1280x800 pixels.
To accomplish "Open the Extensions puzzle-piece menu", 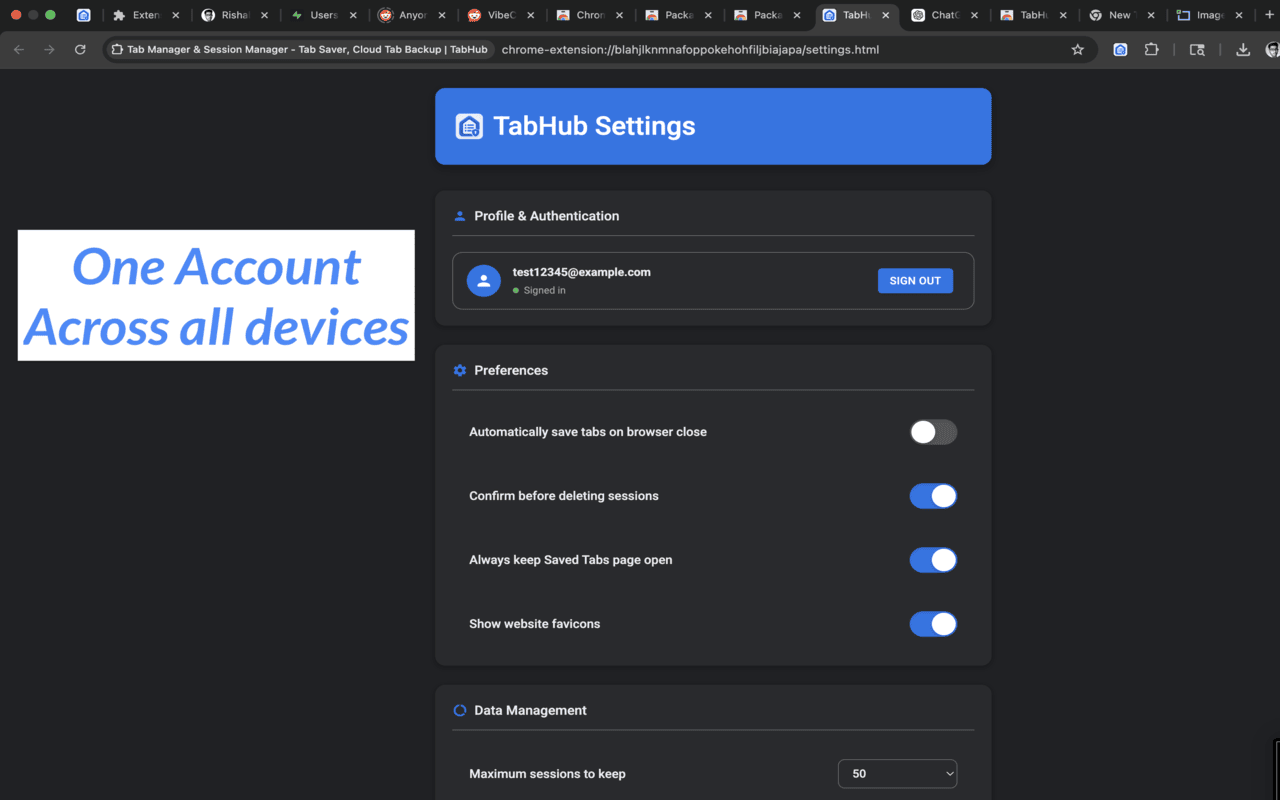I will click(x=1151, y=49).
